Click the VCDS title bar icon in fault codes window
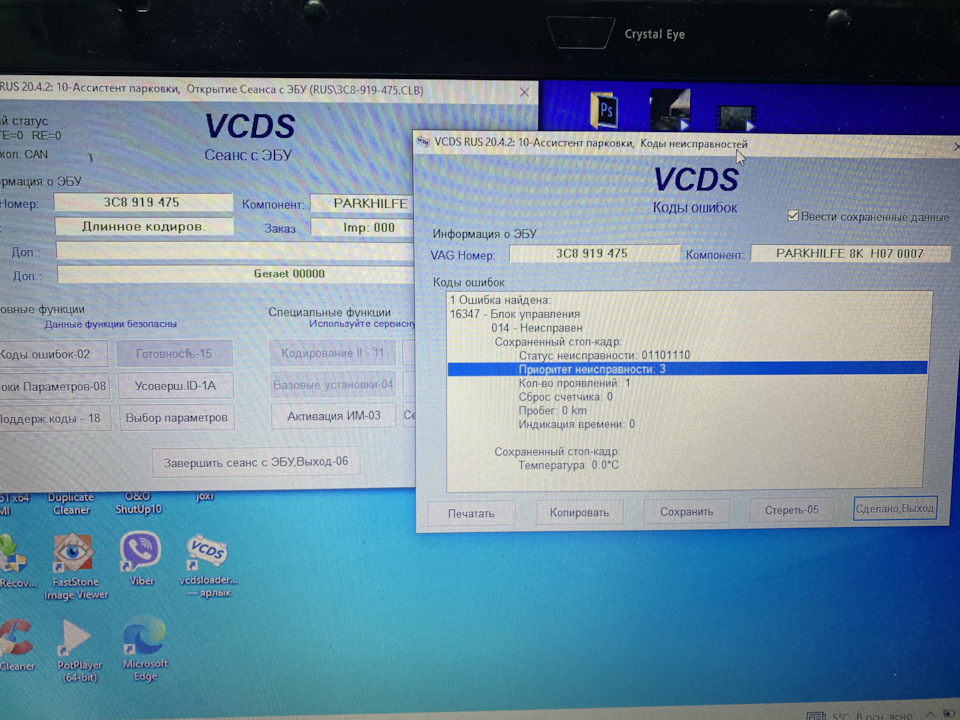 click(x=423, y=142)
